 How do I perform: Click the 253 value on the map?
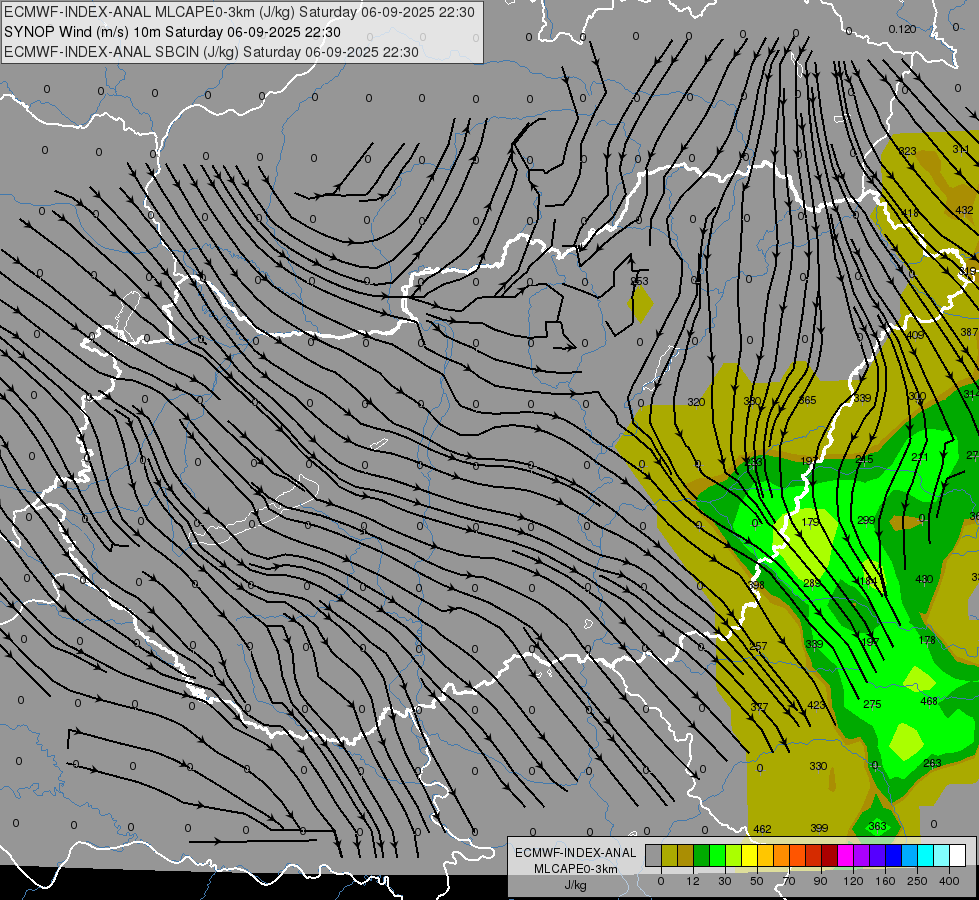click(x=640, y=281)
